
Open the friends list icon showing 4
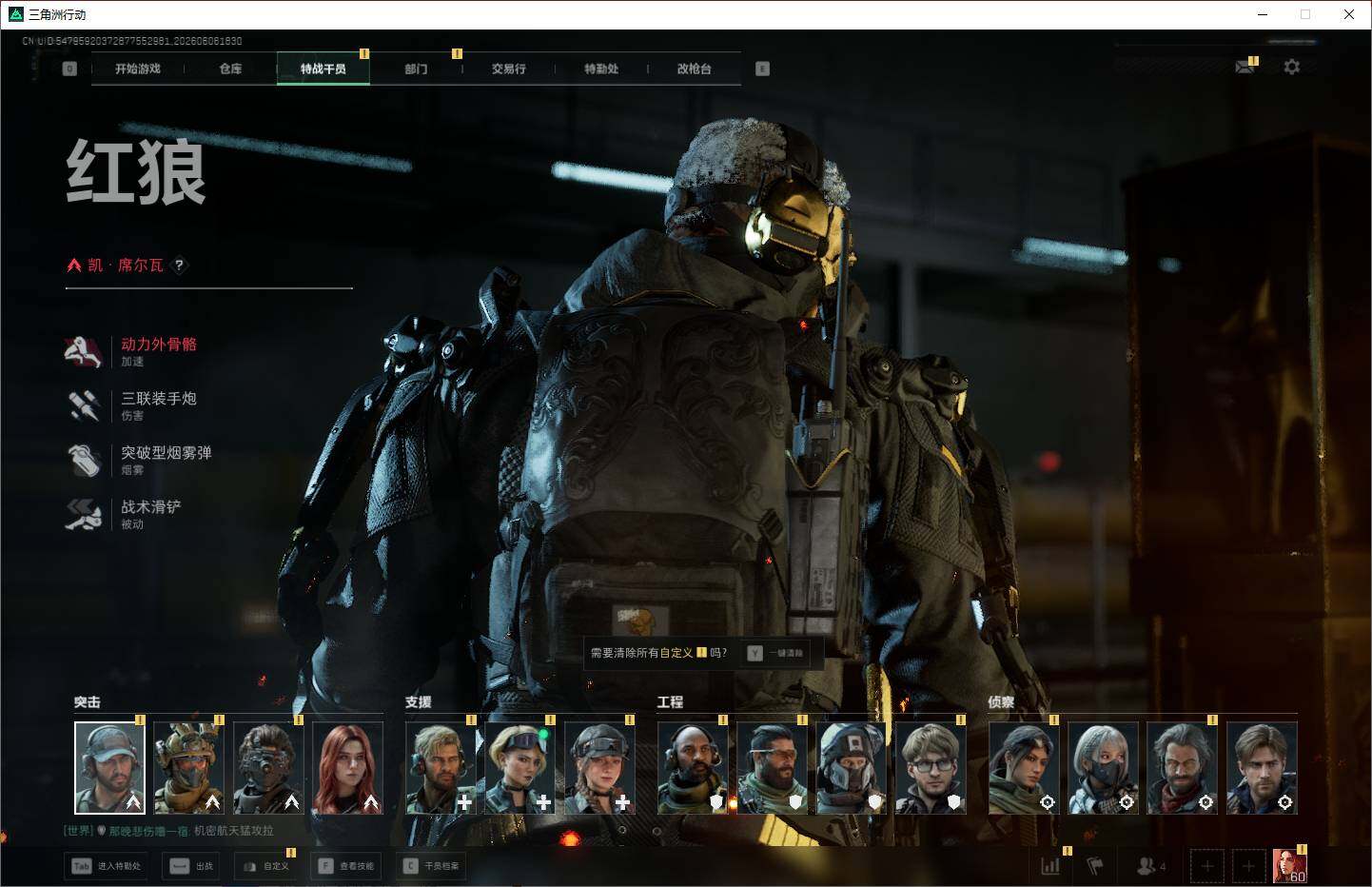click(x=1151, y=866)
